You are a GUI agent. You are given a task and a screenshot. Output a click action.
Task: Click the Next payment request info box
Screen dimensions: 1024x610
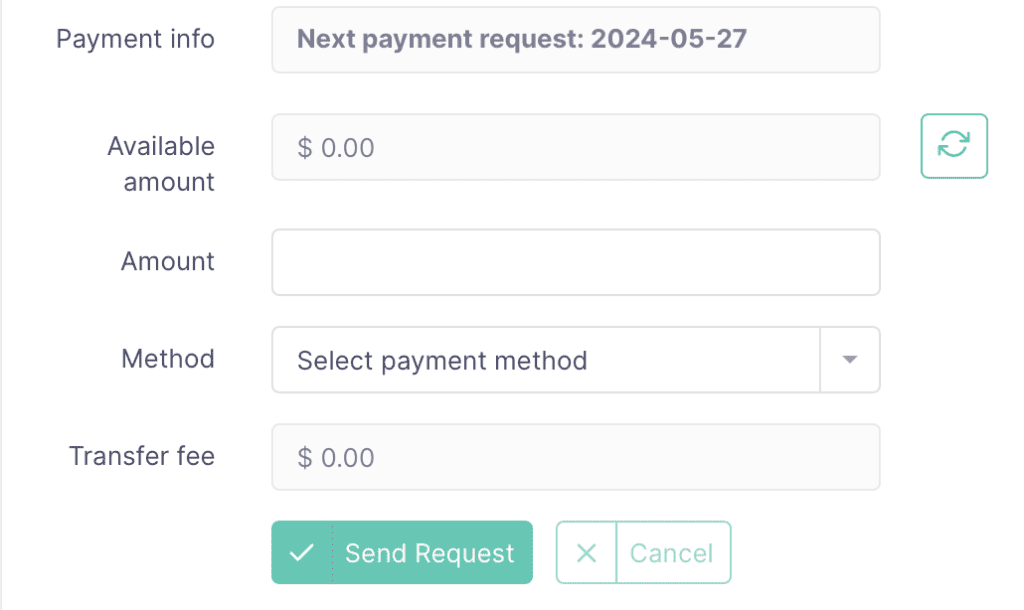(575, 40)
